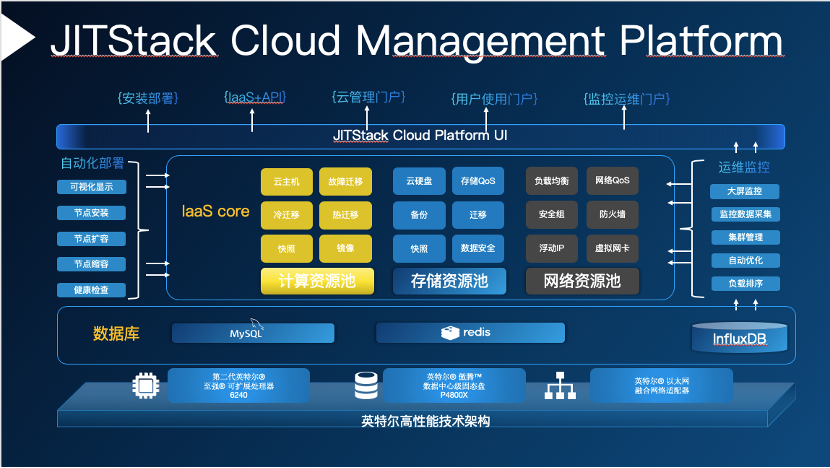The width and height of the screenshot is (830, 468).
Task: Click the 英特尔高性能技术架构 text
Action: [x=426, y=421]
